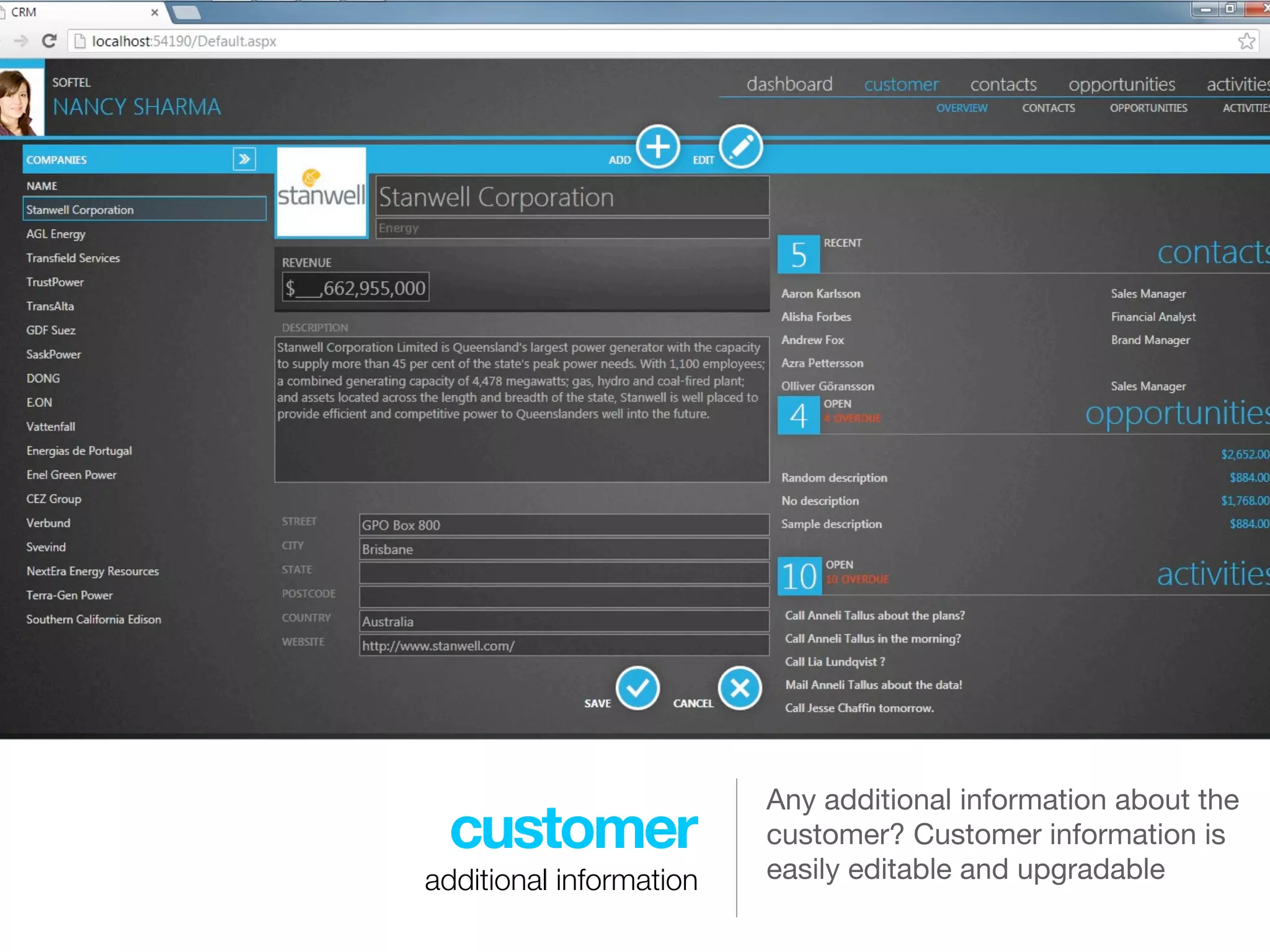Viewport: 1270px width, 952px height.
Task: Open contact Andrew Fox
Action: [x=813, y=340]
